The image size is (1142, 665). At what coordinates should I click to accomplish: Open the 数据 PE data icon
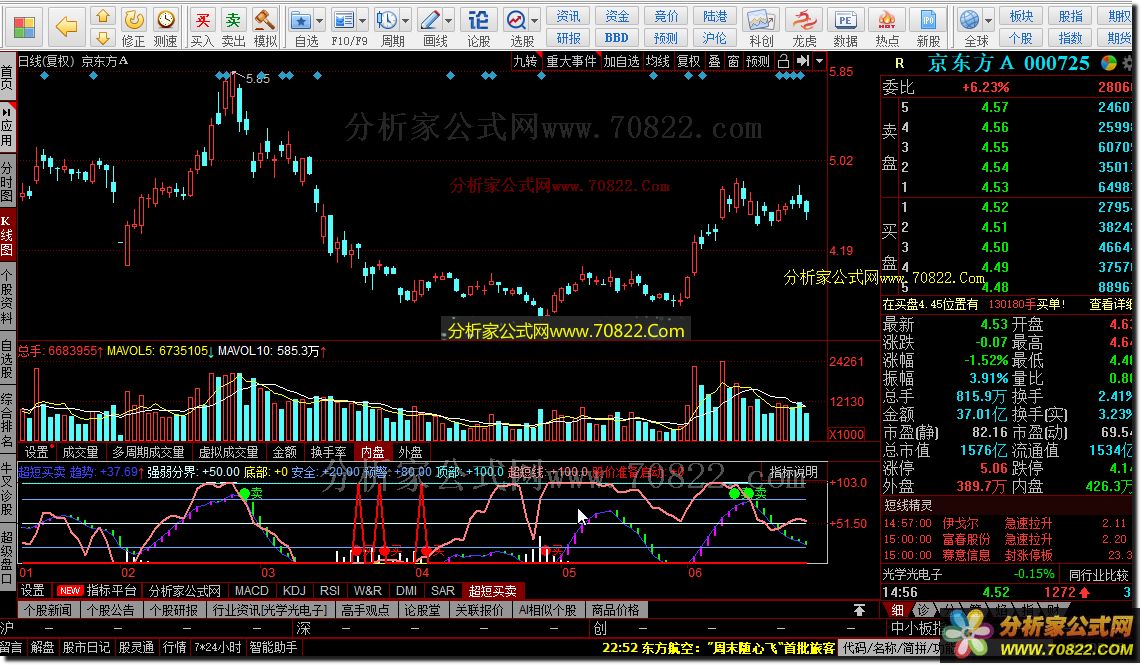click(x=845, y=20)
